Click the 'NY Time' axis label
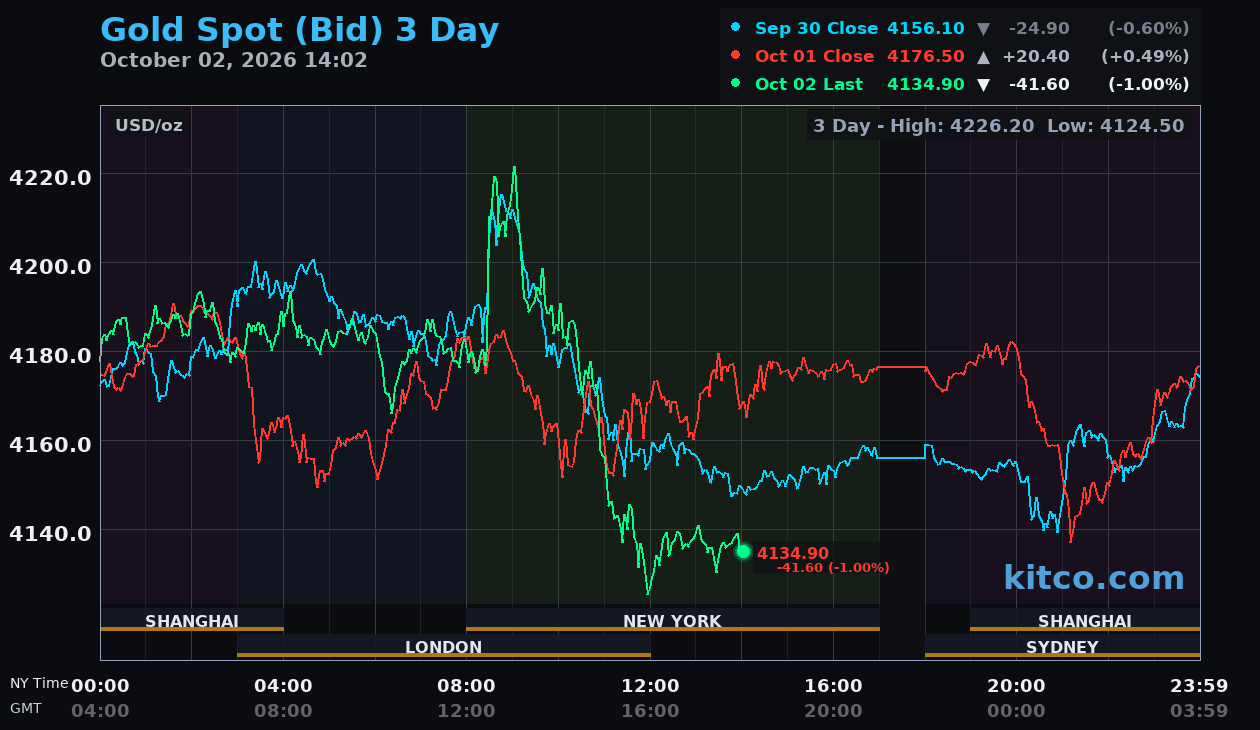 pos(39,683)
